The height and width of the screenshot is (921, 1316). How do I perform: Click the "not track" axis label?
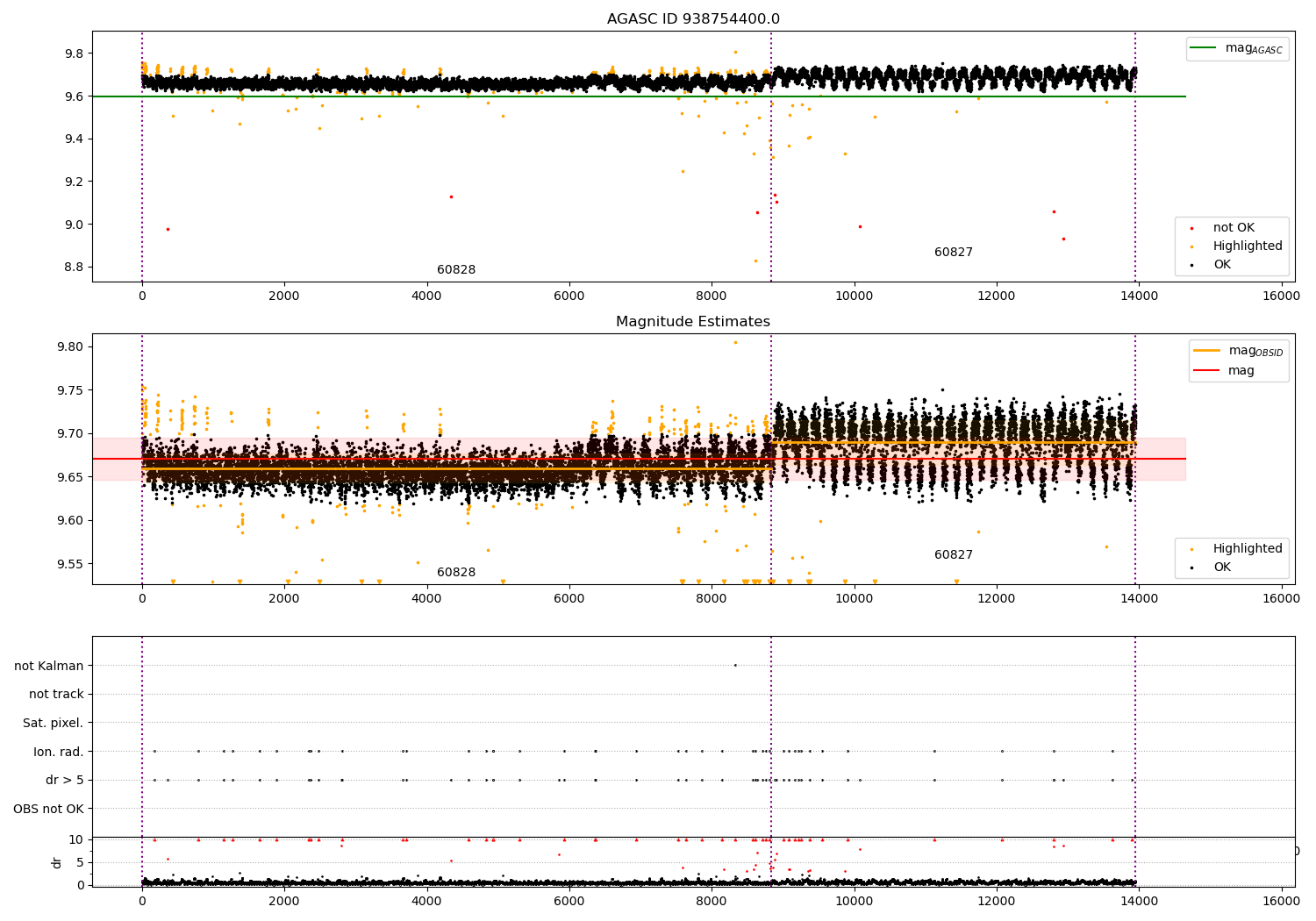pos(56,695)
